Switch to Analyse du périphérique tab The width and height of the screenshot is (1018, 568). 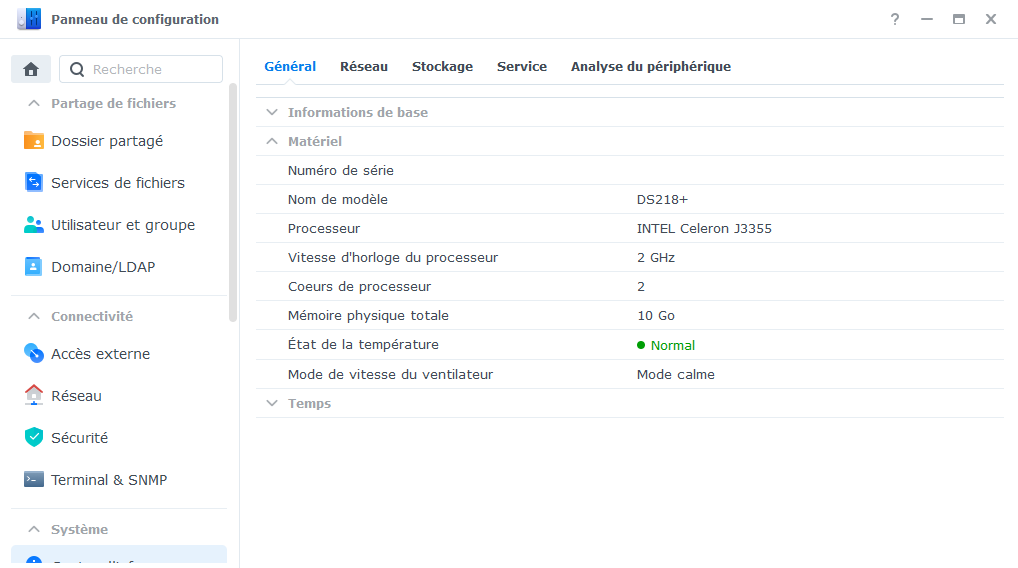[650, 67]
